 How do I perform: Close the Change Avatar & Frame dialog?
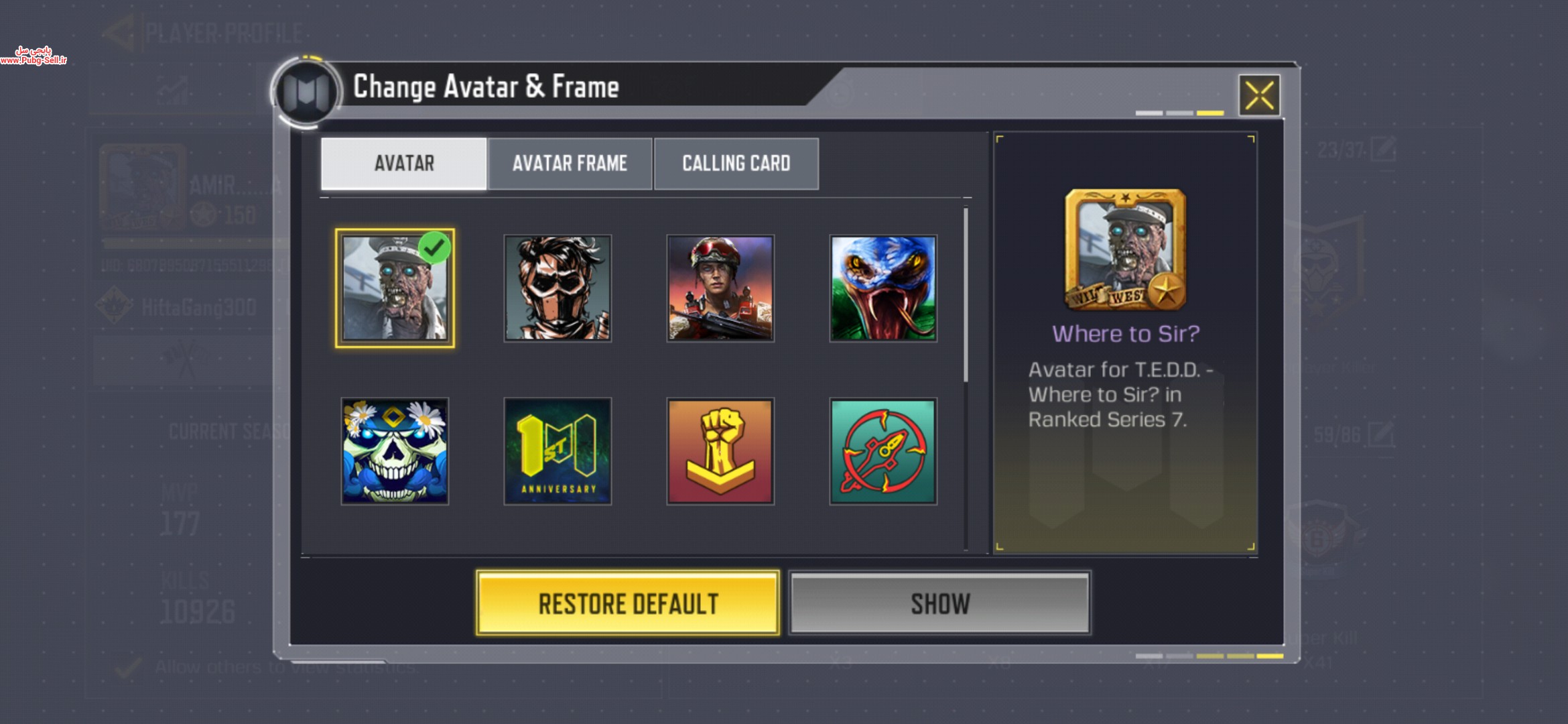(x=1260, y=96)
